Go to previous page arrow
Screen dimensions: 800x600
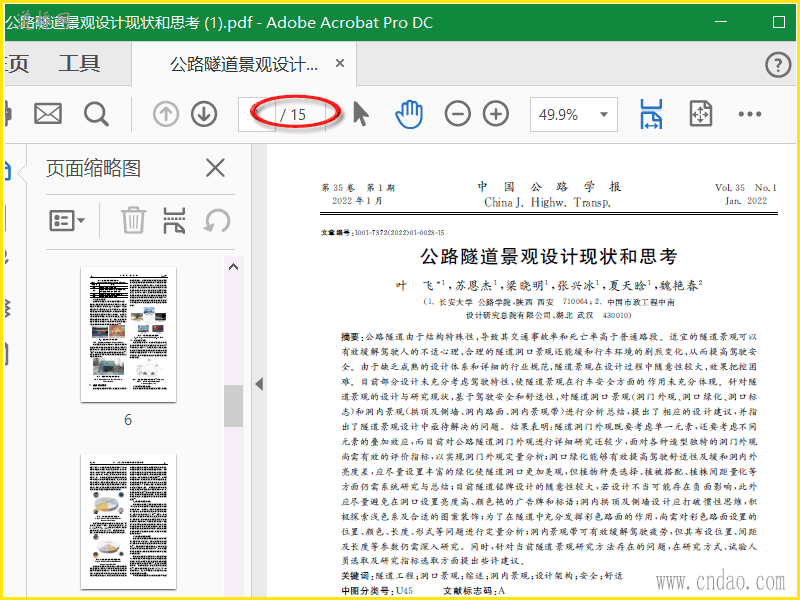tap(165, 114)
